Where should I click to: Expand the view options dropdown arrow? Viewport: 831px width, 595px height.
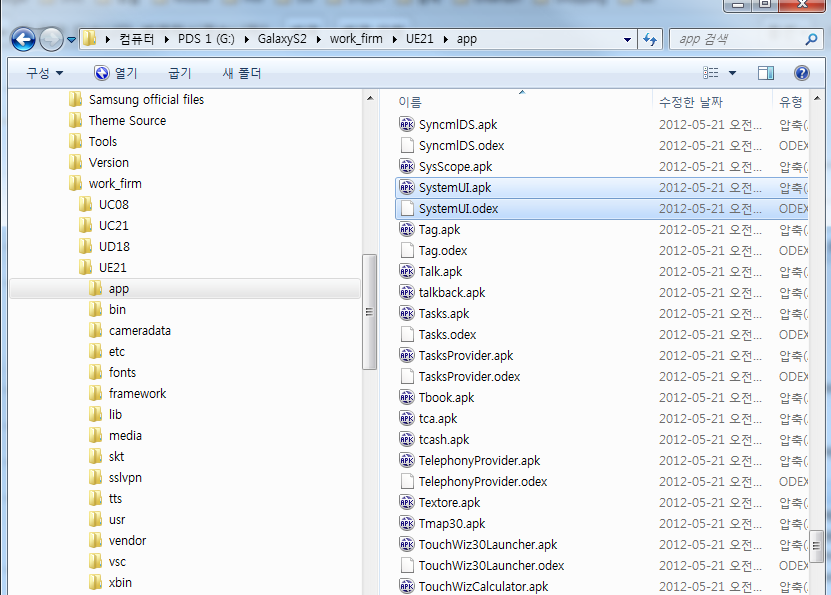[x=732, y=73]
